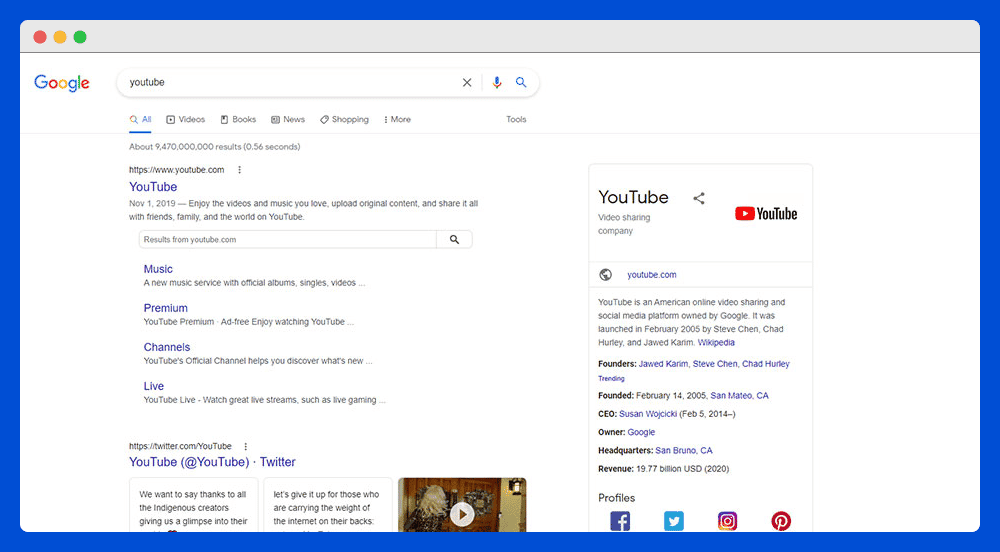Open YouTube's Instagram profile
The image size is (1000, 552).
[x=727, y=521]
